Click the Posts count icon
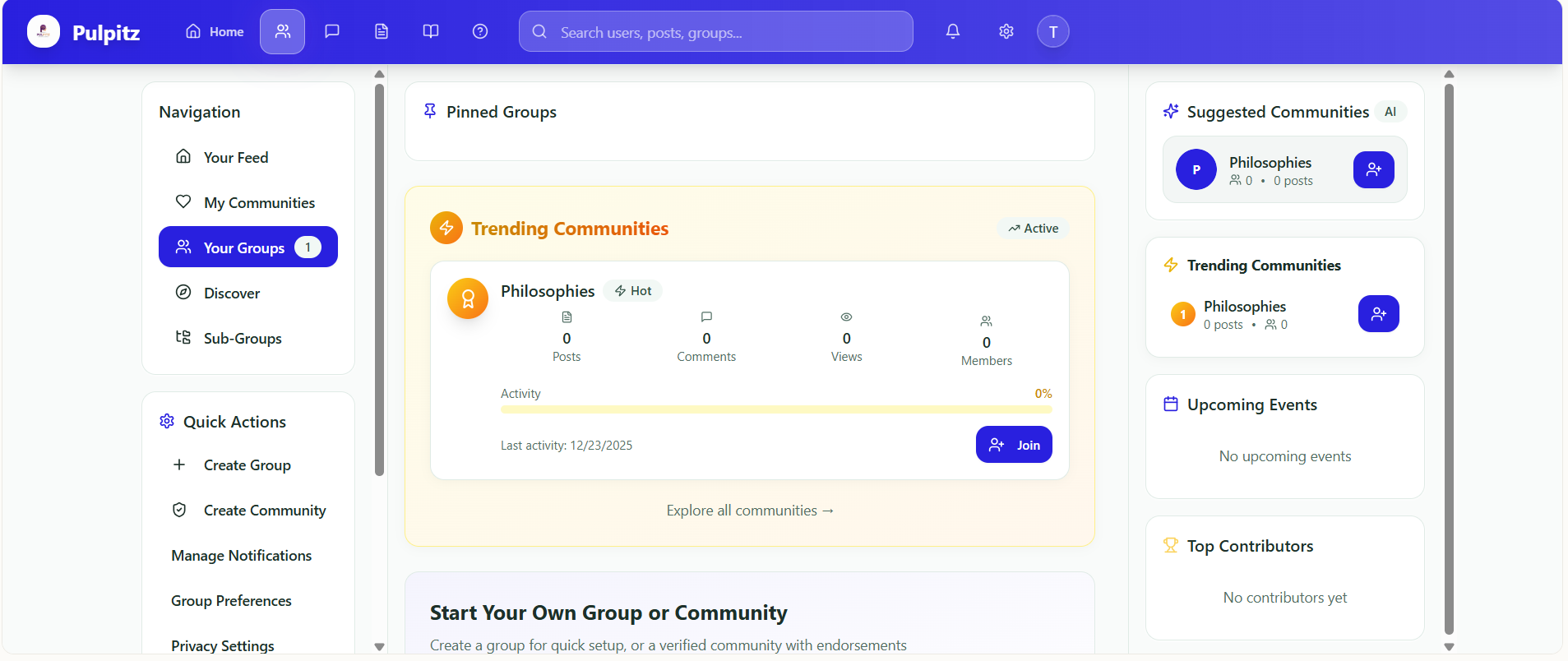This screenshot has width=1568, height=661. pos(567,317)
